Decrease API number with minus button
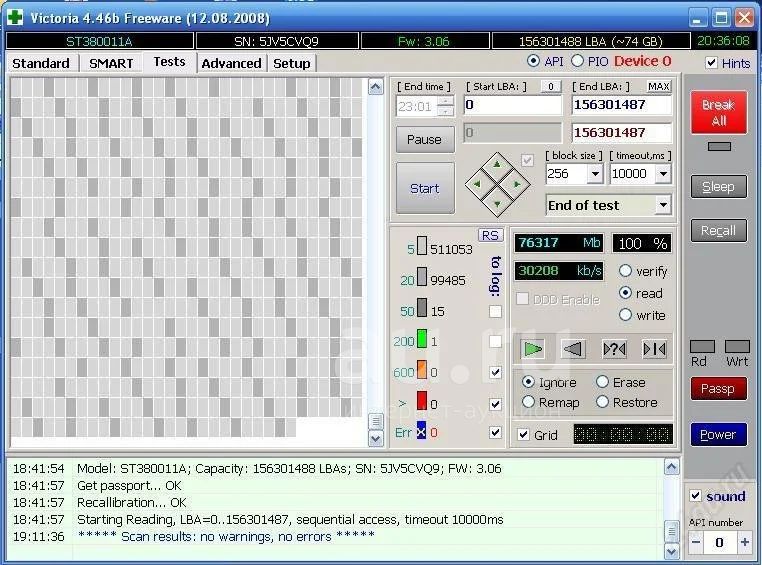This screenshot has width=762, height=565. click(x=696, y=542)
